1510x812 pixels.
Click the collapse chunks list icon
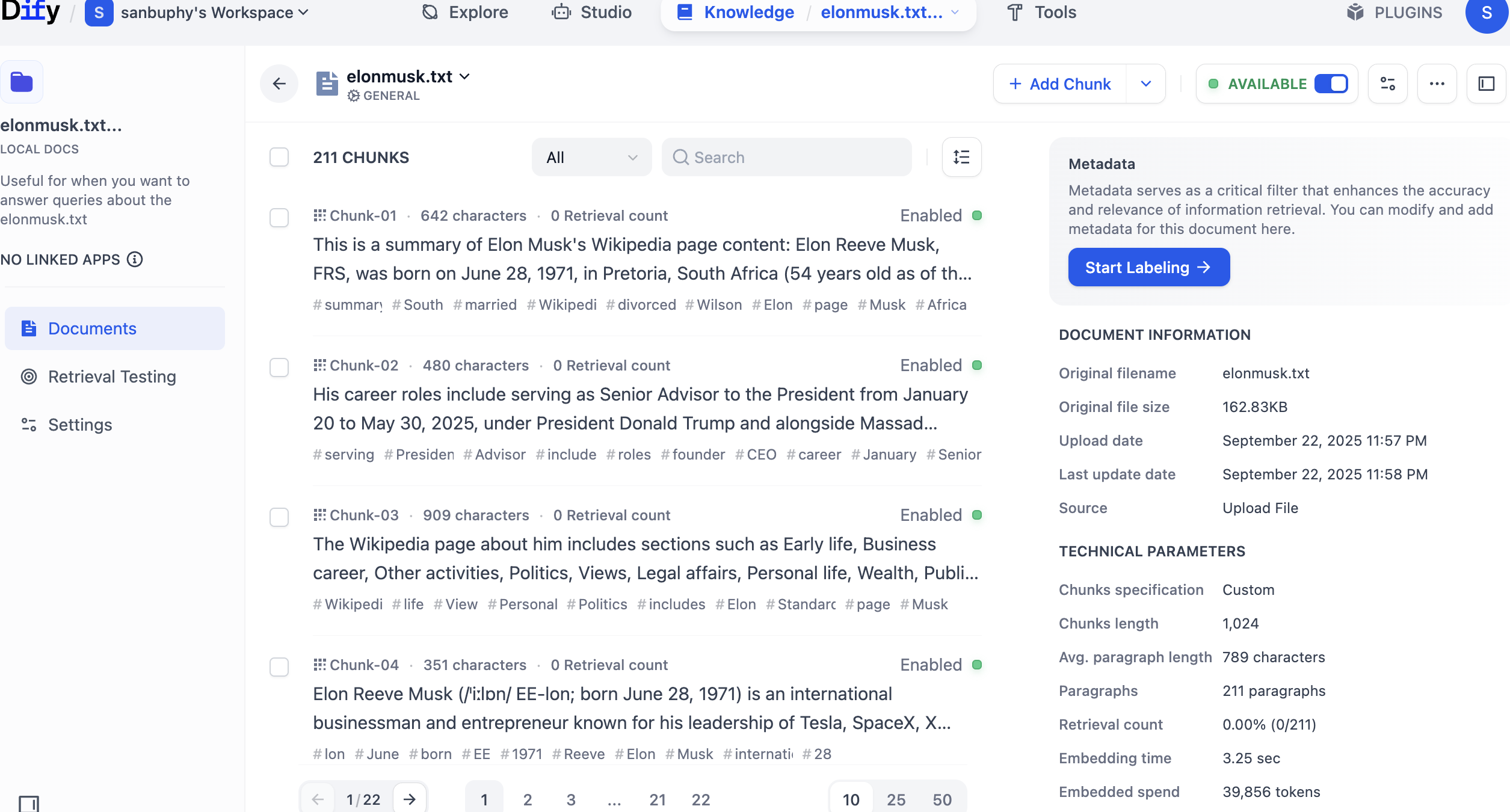coord(961,157)
